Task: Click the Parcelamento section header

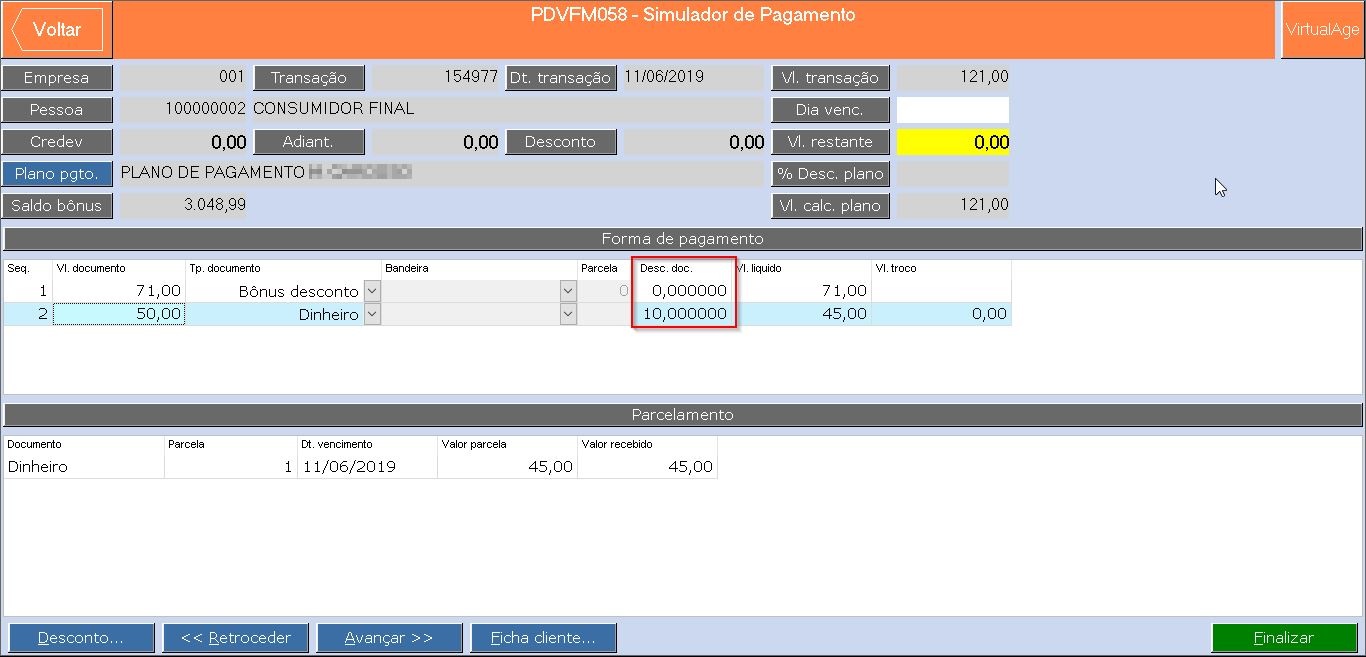Action: 683,415
